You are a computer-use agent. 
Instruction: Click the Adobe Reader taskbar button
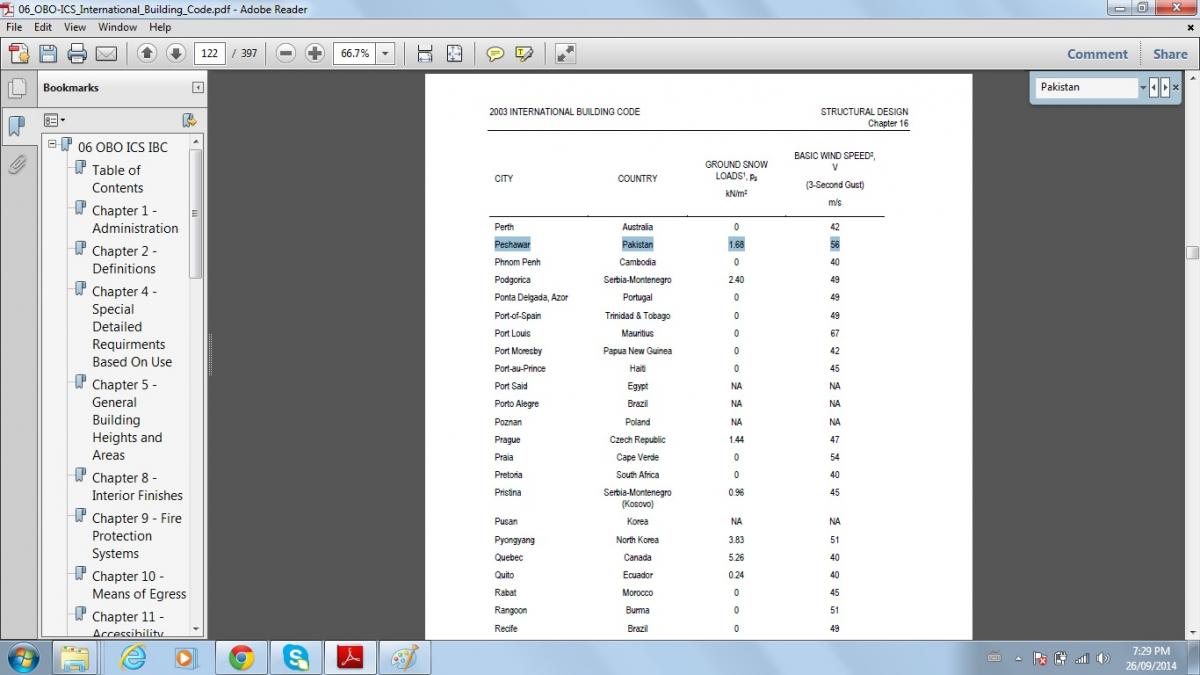coord(349,658)
